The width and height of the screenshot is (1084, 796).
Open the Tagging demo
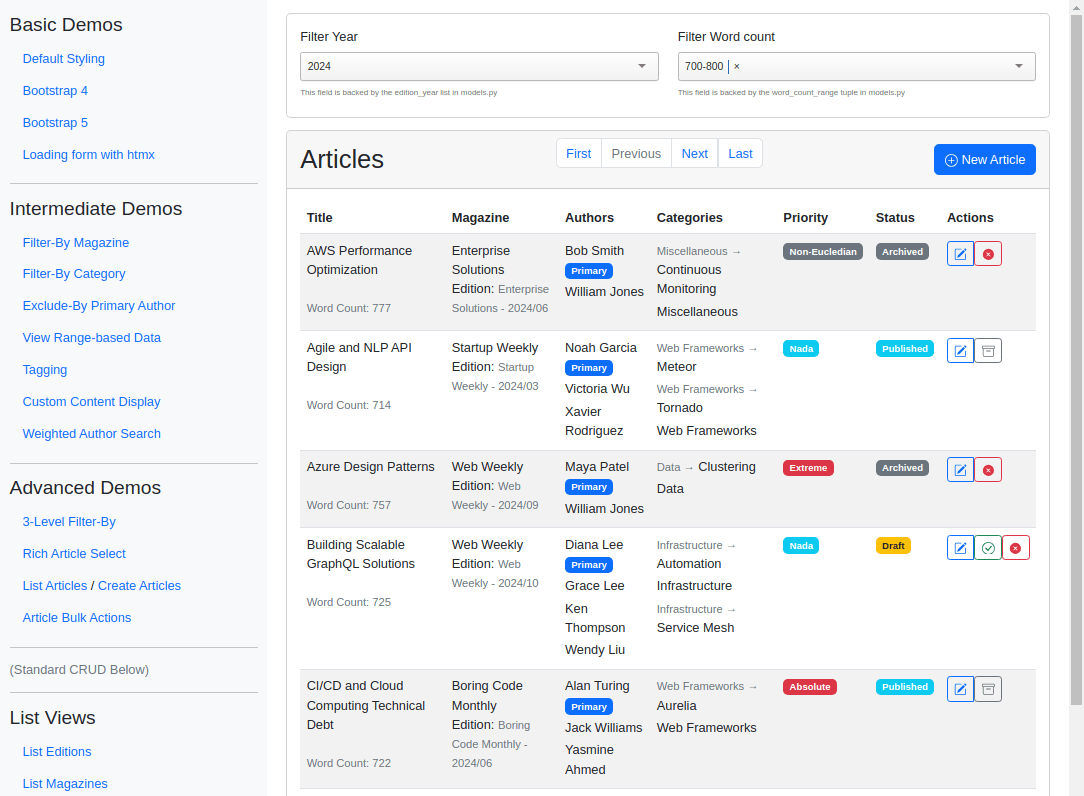coord(44,369)
